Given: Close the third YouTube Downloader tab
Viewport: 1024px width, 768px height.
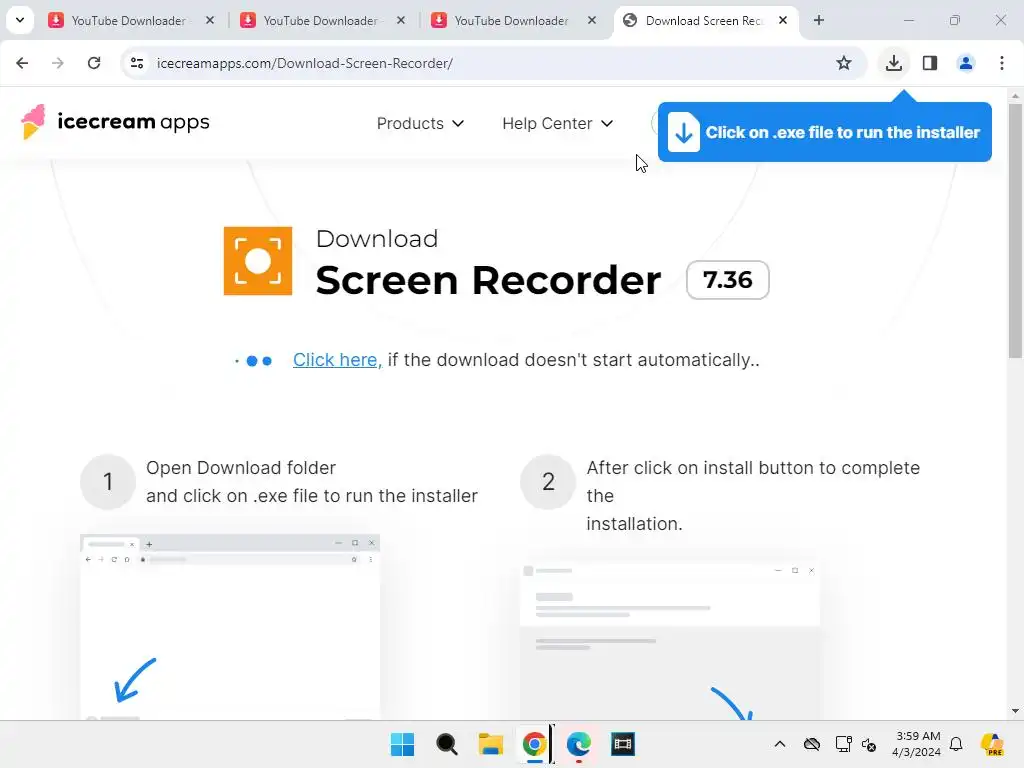Looking at the screenshot, I should tap(592, 20).
